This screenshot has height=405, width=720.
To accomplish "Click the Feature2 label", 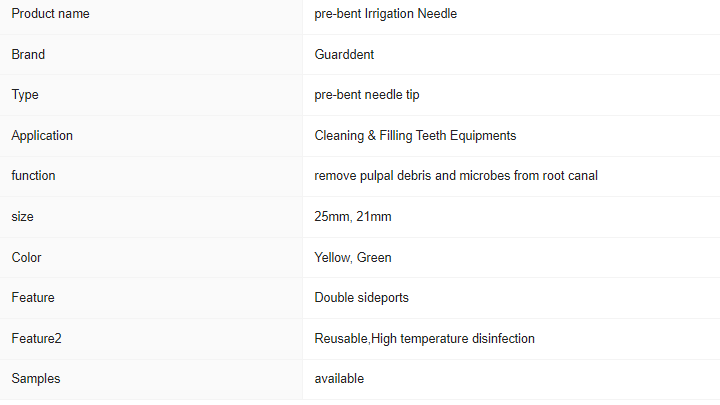I will click(36, 338).
